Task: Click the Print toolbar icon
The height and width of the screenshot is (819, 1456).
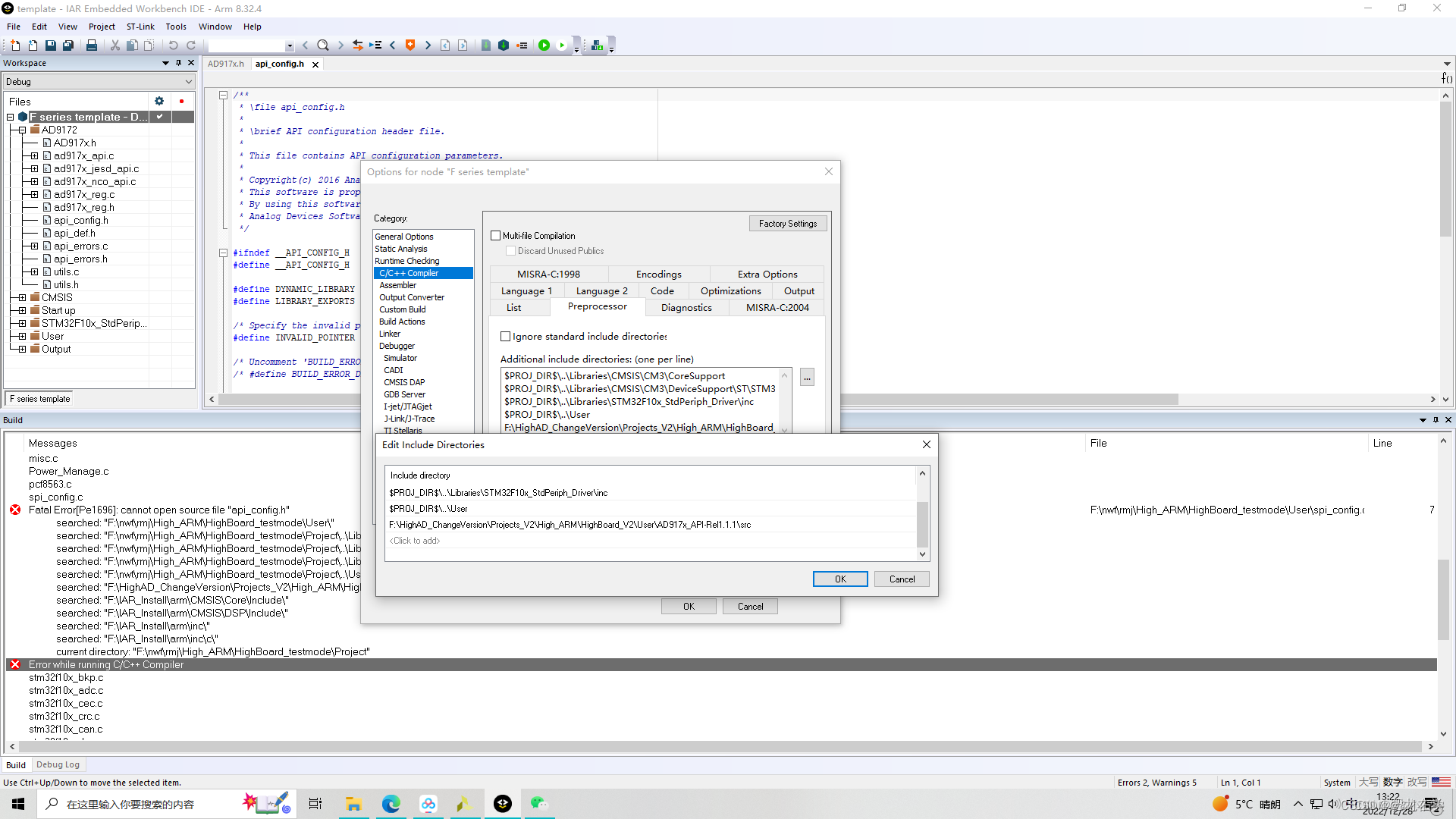Action: [x=92, y=45]
